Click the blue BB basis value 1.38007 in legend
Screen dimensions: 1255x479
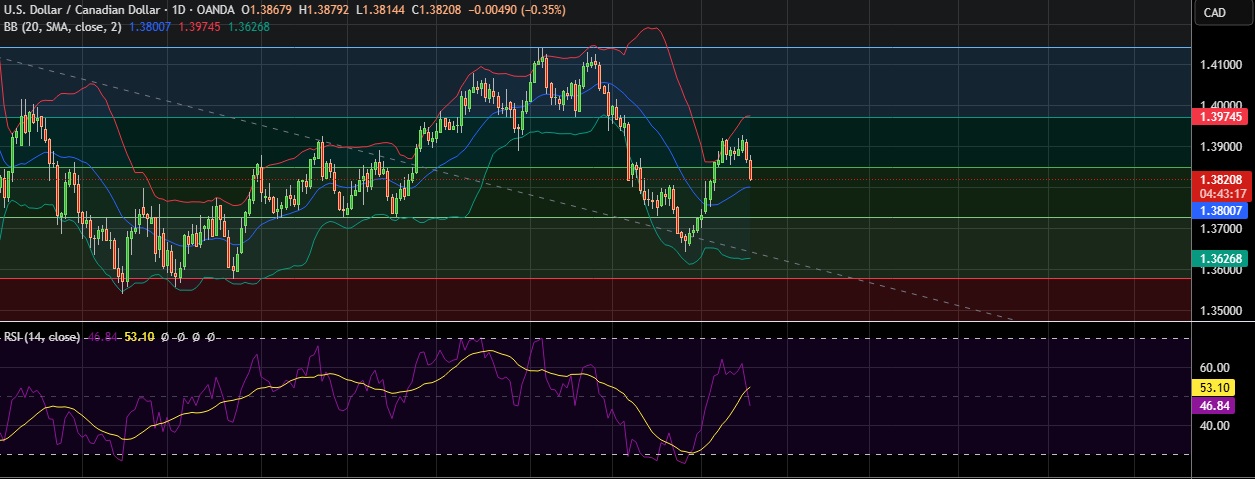[x=150, y=27]
